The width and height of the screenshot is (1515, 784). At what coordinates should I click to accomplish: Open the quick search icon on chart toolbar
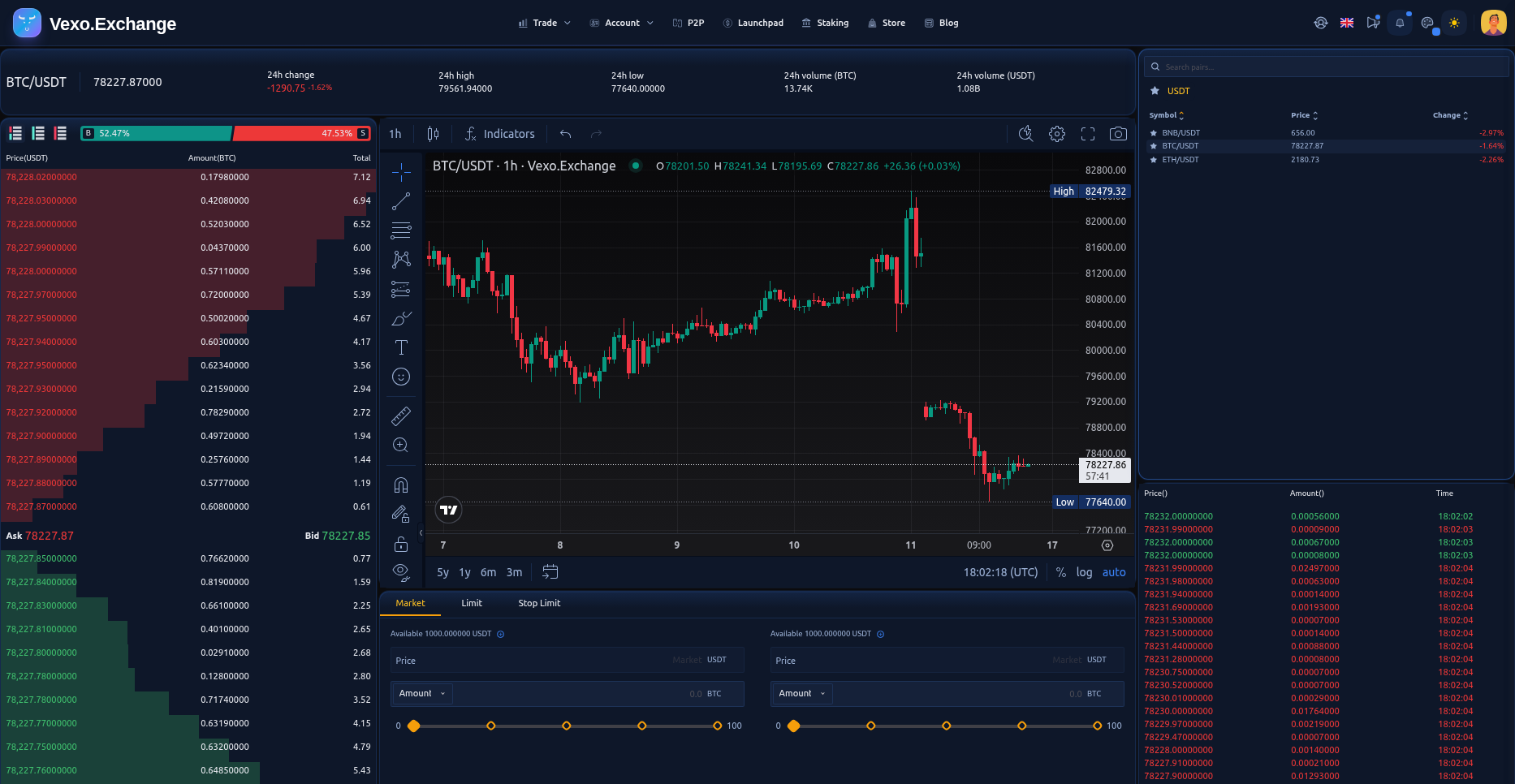1026,134
